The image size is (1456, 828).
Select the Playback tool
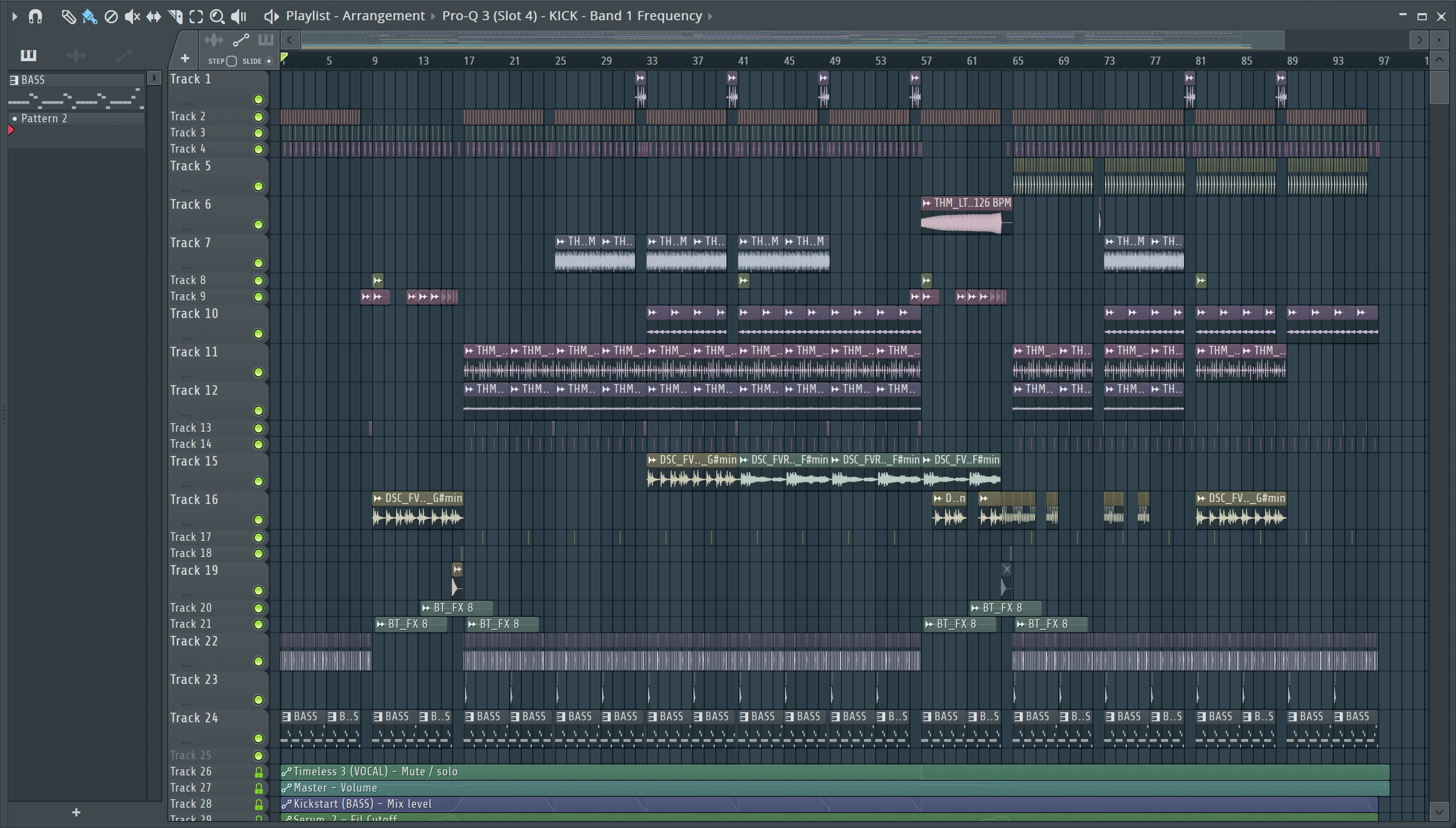(239, 17)
